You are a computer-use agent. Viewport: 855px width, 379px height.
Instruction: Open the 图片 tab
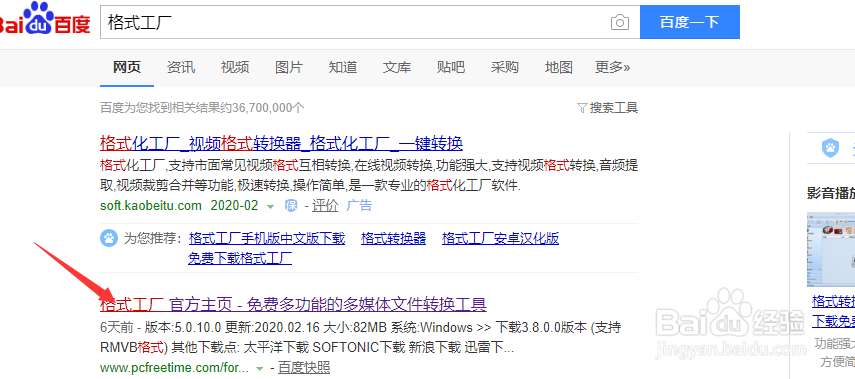click(288, 68)
